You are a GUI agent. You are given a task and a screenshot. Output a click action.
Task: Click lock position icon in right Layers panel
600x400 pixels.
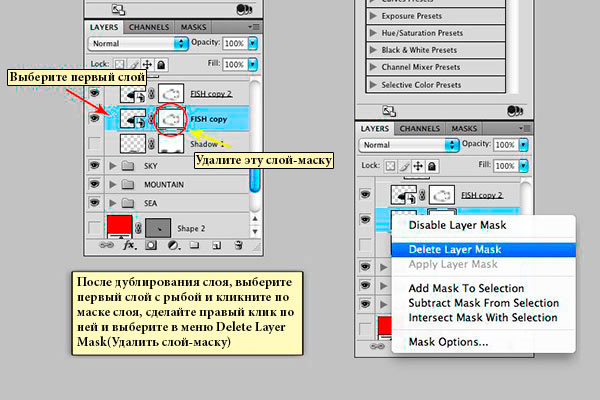click(x=418, y=166)
